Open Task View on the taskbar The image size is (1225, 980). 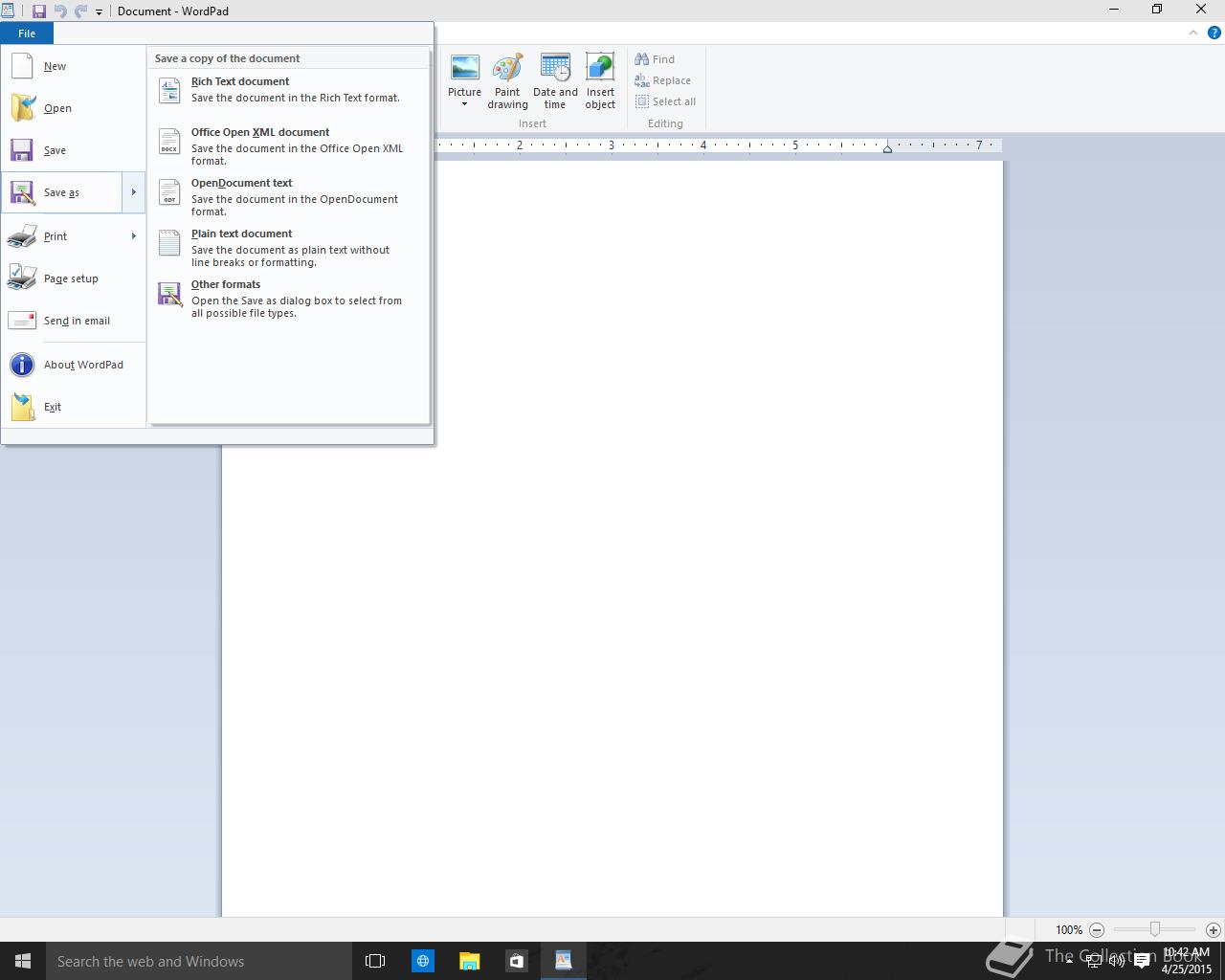pyautogui.click(x=375, y=961)
